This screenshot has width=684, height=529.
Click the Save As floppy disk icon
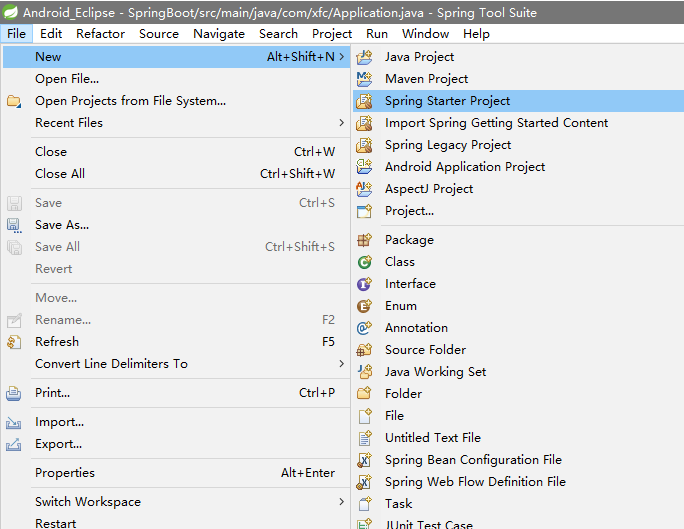(x=14, y=225)
